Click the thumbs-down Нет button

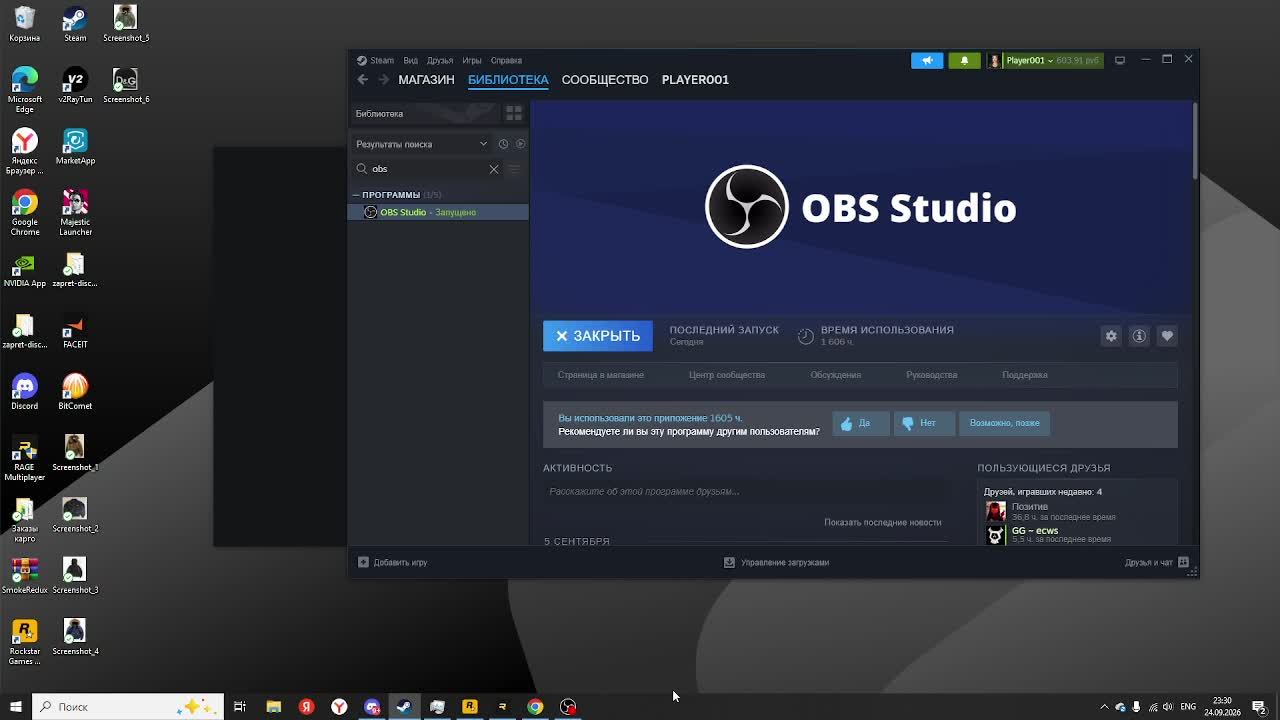pyautogui.click(x=922, y=423)
